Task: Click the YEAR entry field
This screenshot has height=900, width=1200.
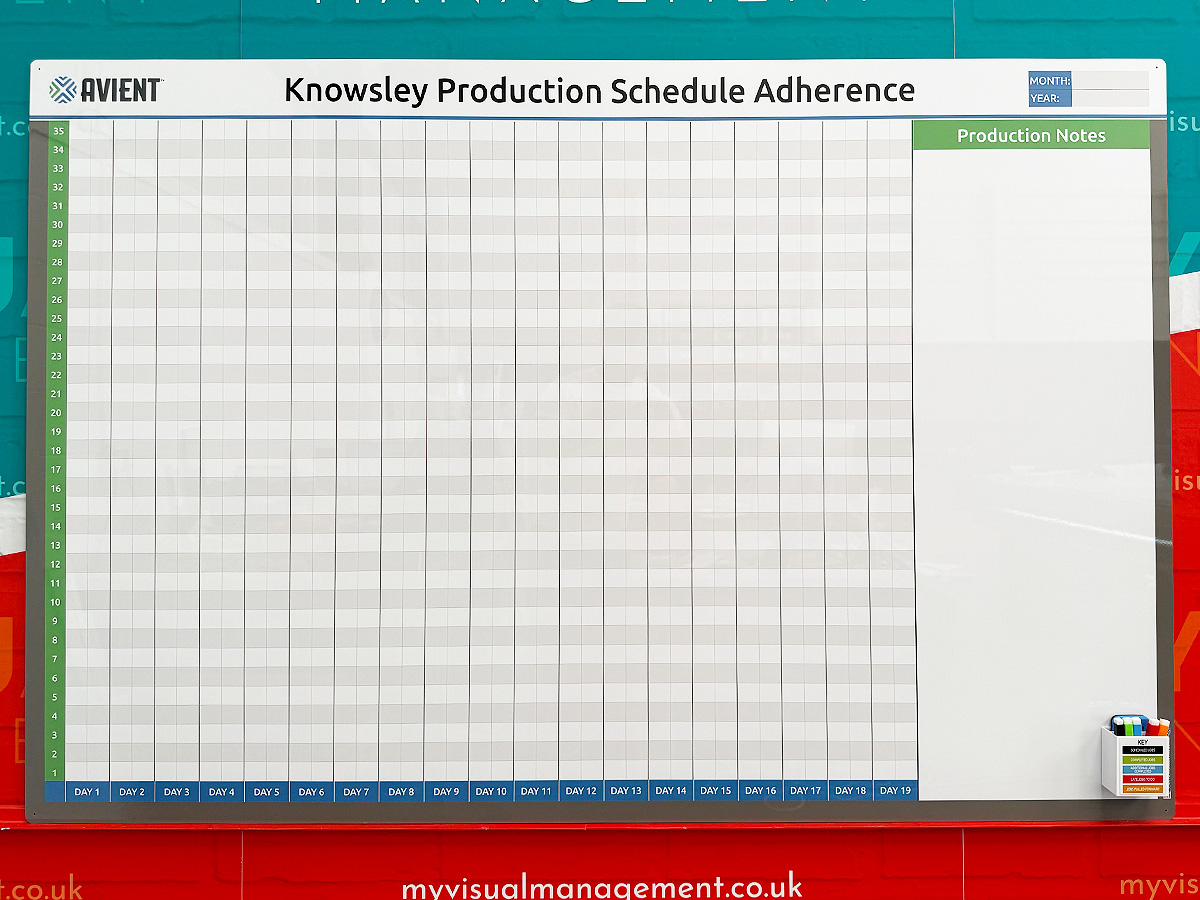Action: [x=1110, y=98]
